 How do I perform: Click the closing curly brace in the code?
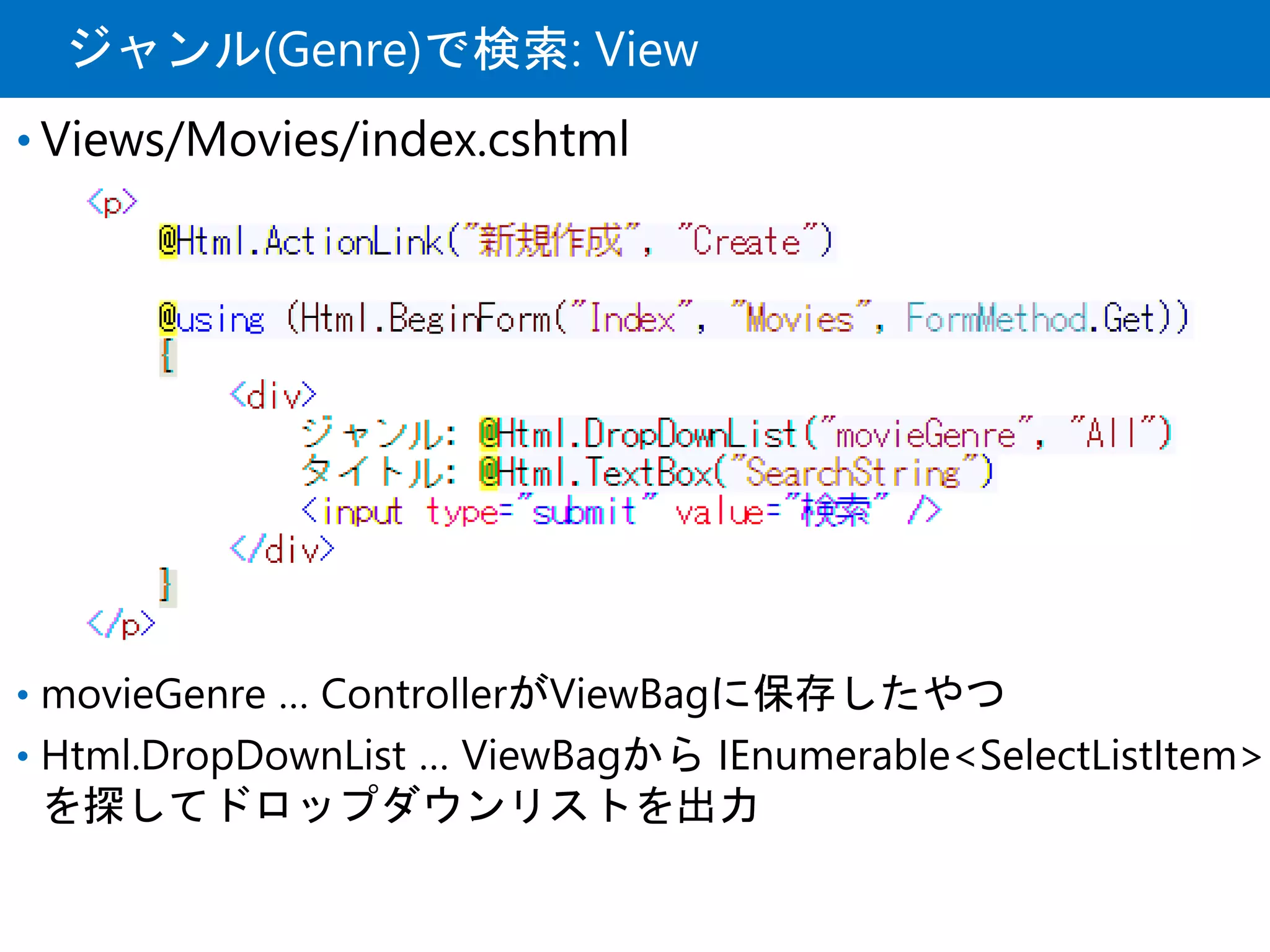(x=166, y=586)
